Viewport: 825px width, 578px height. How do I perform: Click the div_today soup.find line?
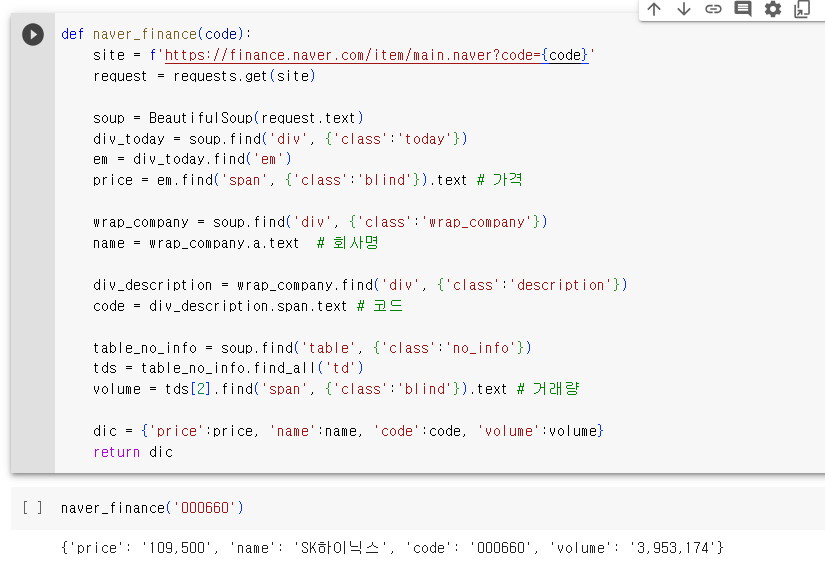280,139
